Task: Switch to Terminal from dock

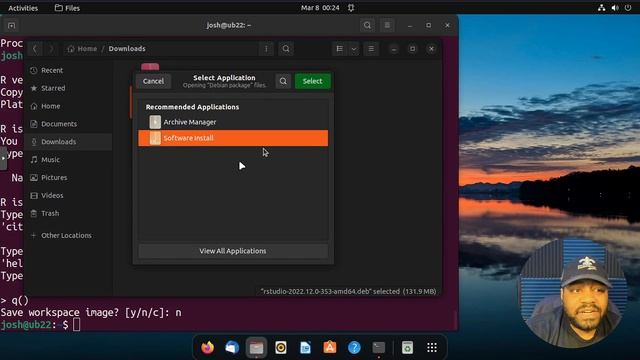Action: [379, 348]
